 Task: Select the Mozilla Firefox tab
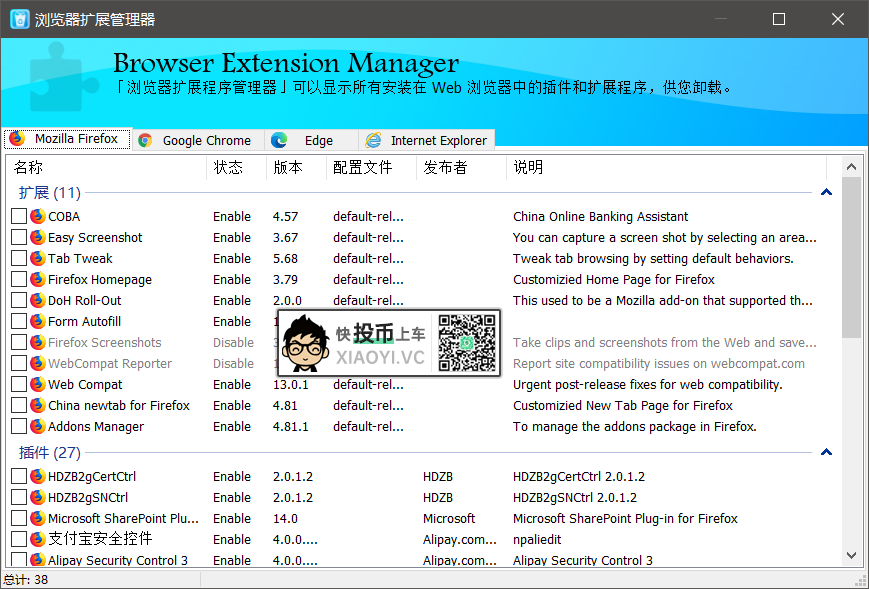(x=68, y=139)
